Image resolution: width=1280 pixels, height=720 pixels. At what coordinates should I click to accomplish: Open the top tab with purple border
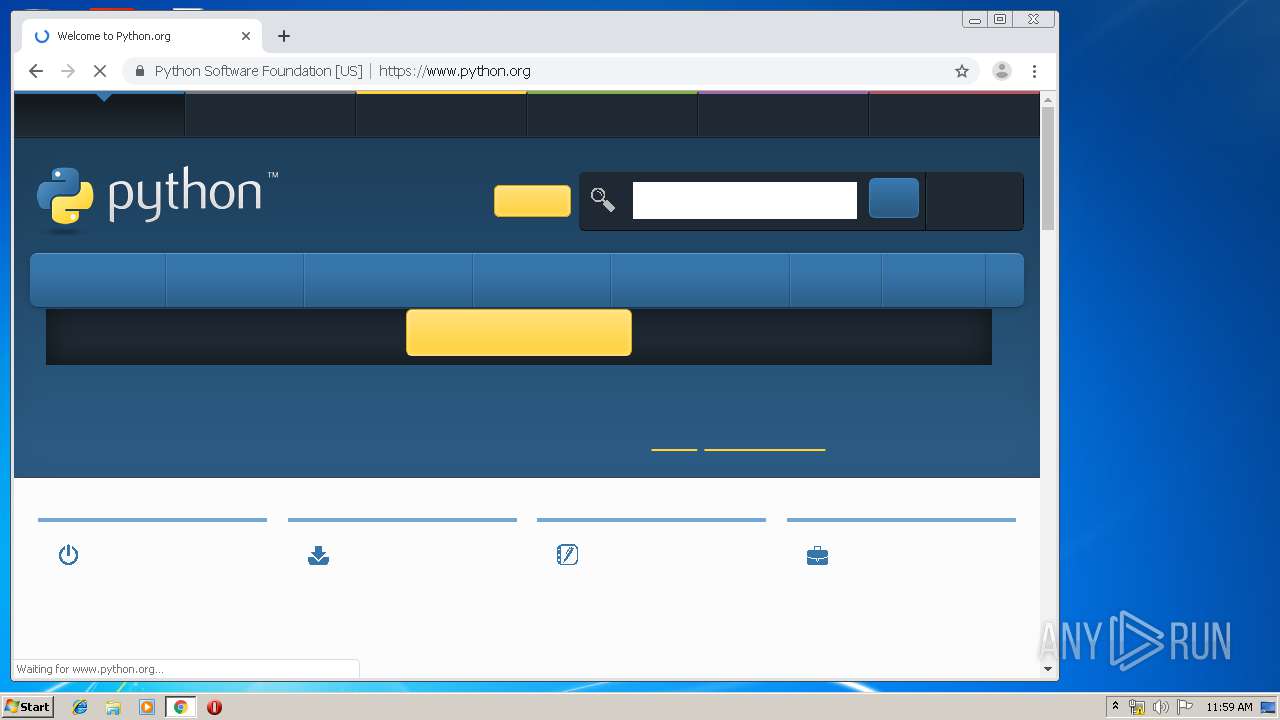(x=783, y=114)
